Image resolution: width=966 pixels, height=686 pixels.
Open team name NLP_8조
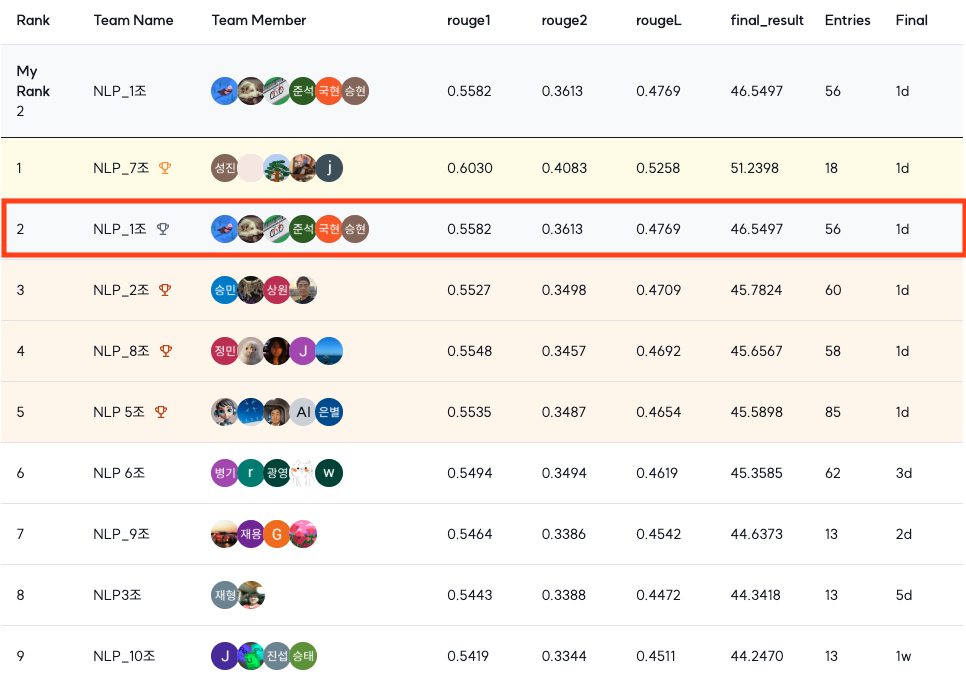[x=121, y=350]
